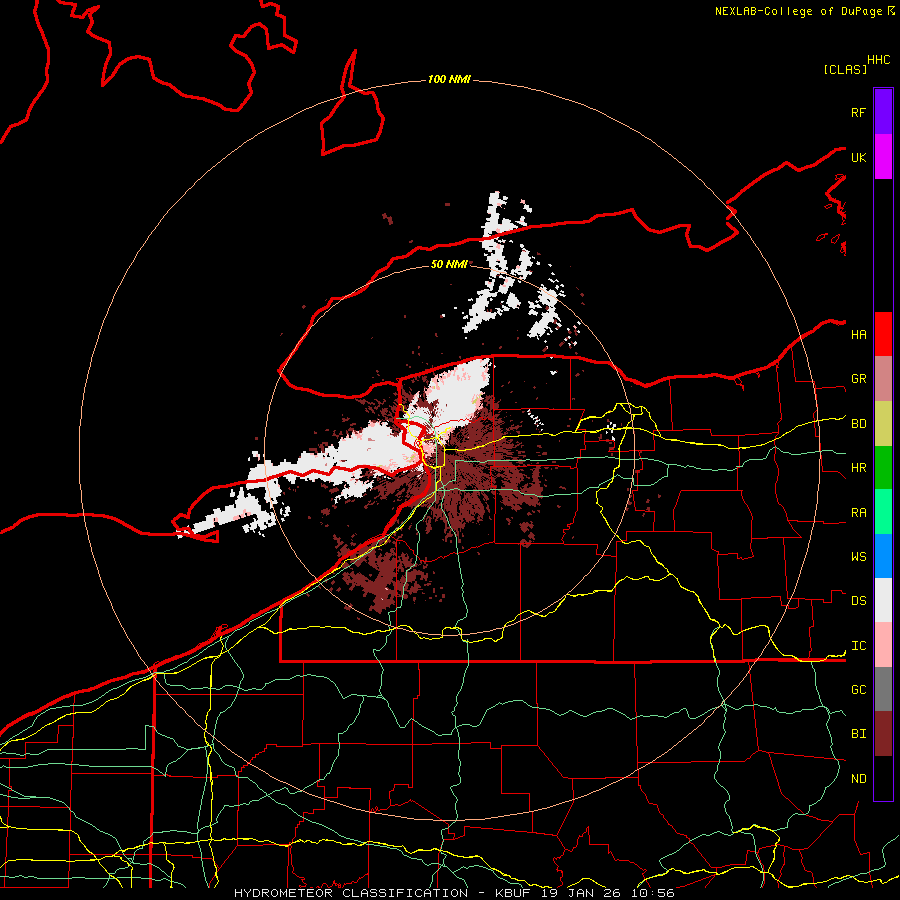Click the ND black legend swatch
Screen dimensions: 900x900
(x=883, y=778)
